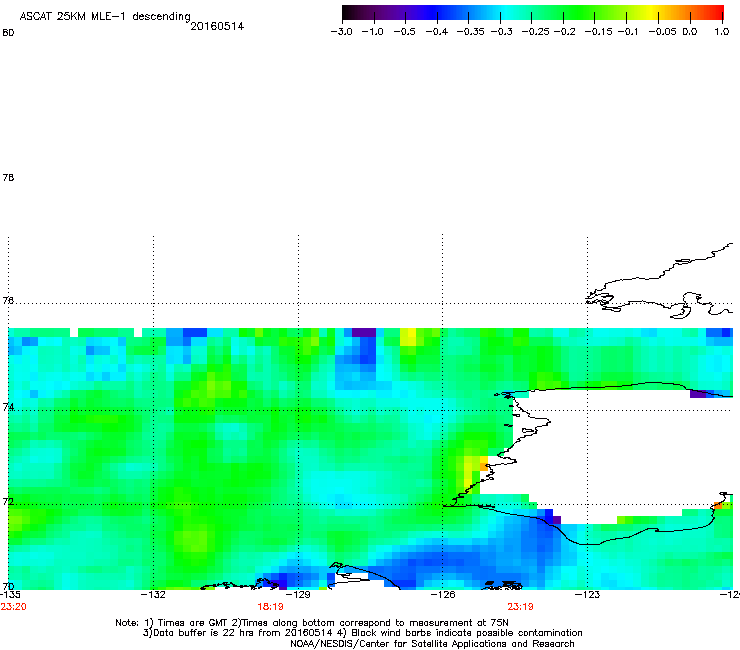This screenshot has height=650, width=740.
Task: Click the longitude label "-135"
Action: coord(10,594)
